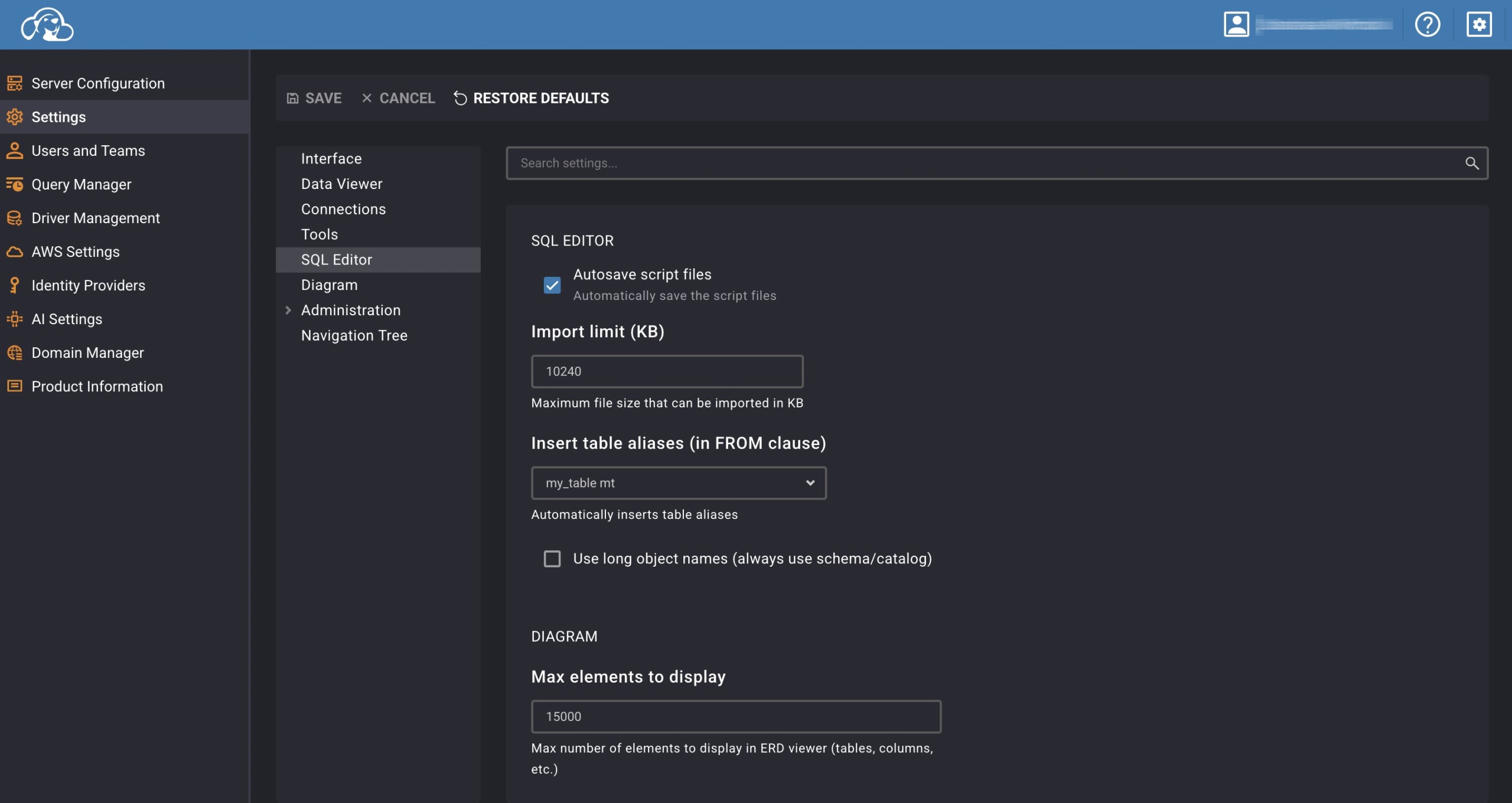Screen dimensions: 1512x803
Task: Click the Restore Defaults button
Action: 531,98
